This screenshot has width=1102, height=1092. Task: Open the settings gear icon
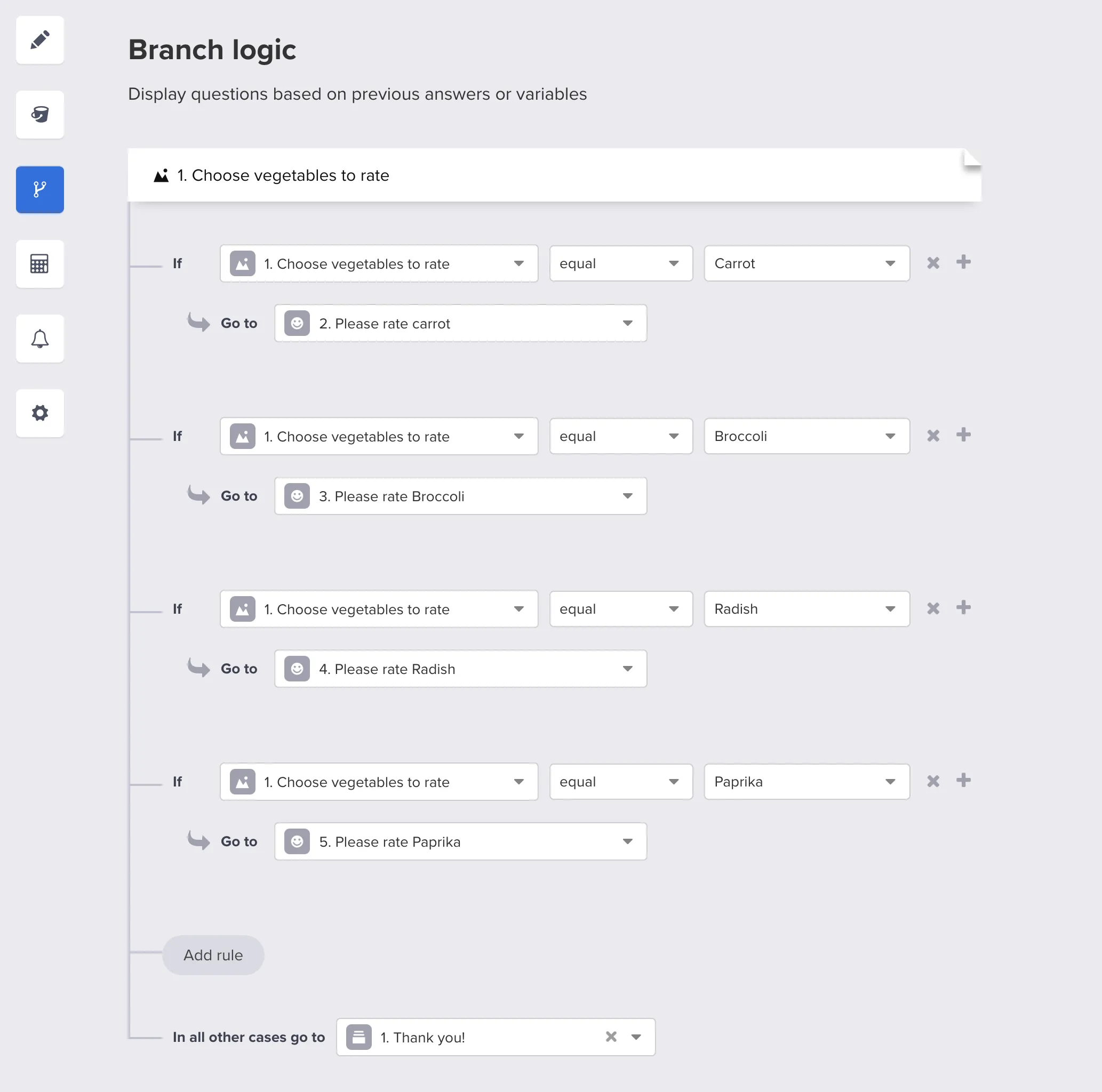coord(40,413)
